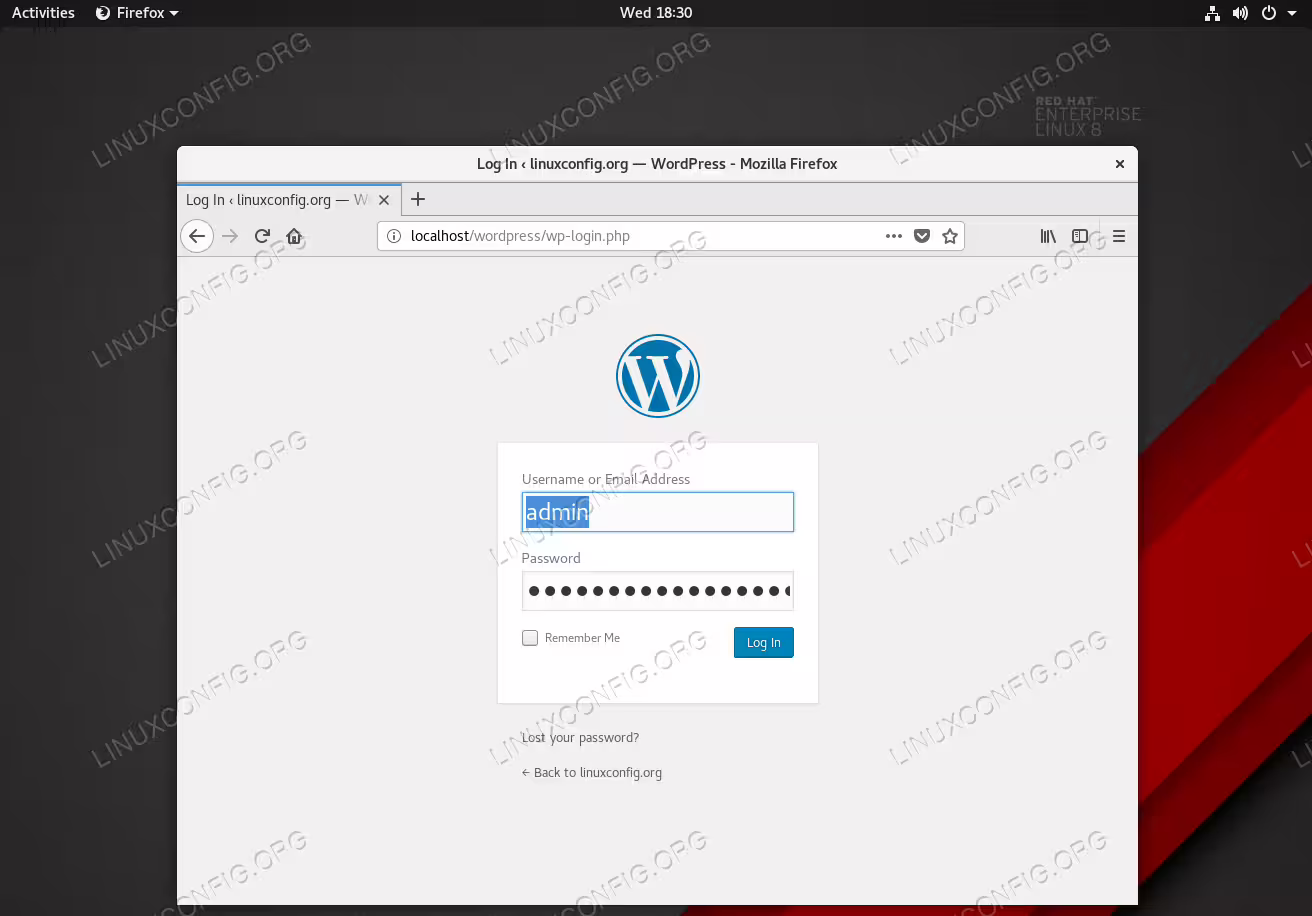Show sidebars icon in toolbar
Screen dimensions: 1312x916
pos(1080,236)
